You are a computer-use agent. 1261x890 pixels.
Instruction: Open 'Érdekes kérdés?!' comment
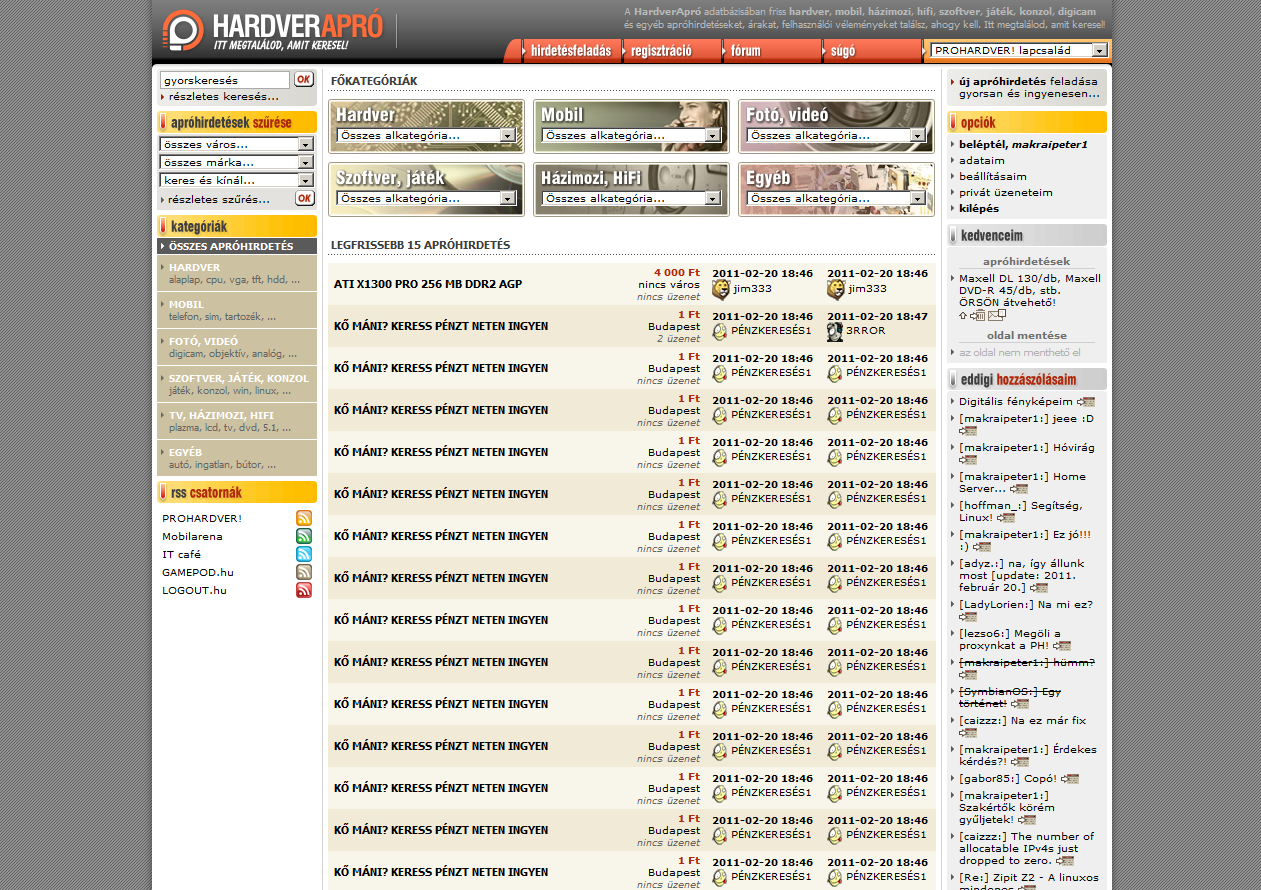1028,755
